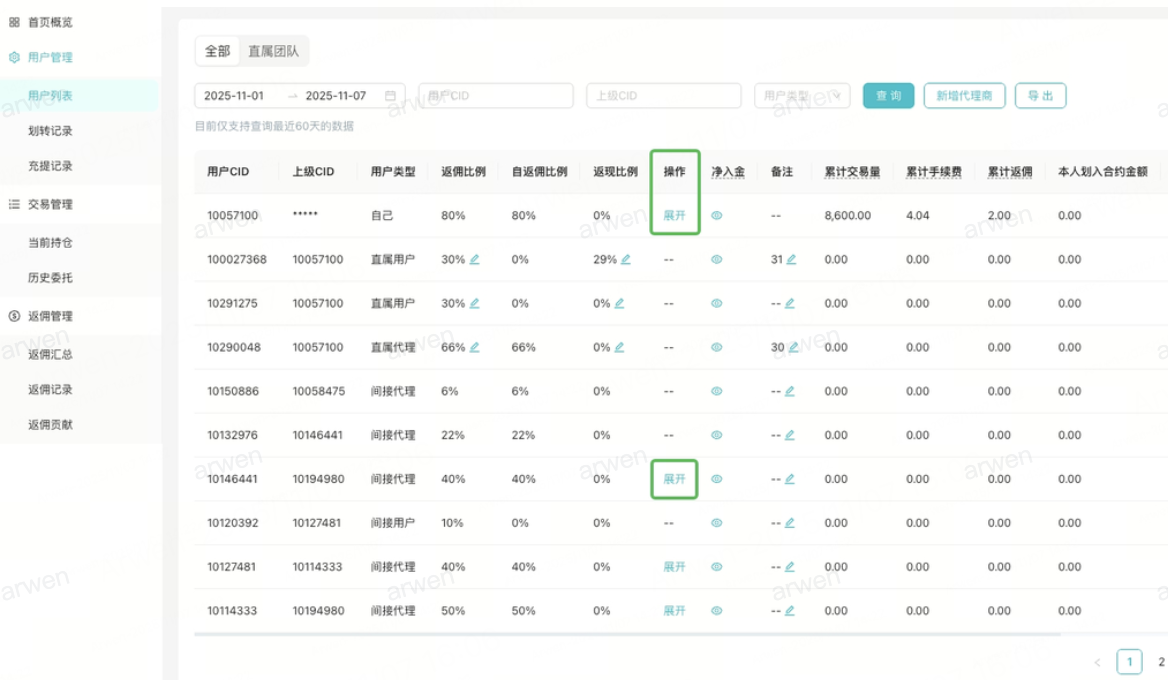Open the 用户类型 dropdown filter
1168x680 pixels.
coord(802,96)
